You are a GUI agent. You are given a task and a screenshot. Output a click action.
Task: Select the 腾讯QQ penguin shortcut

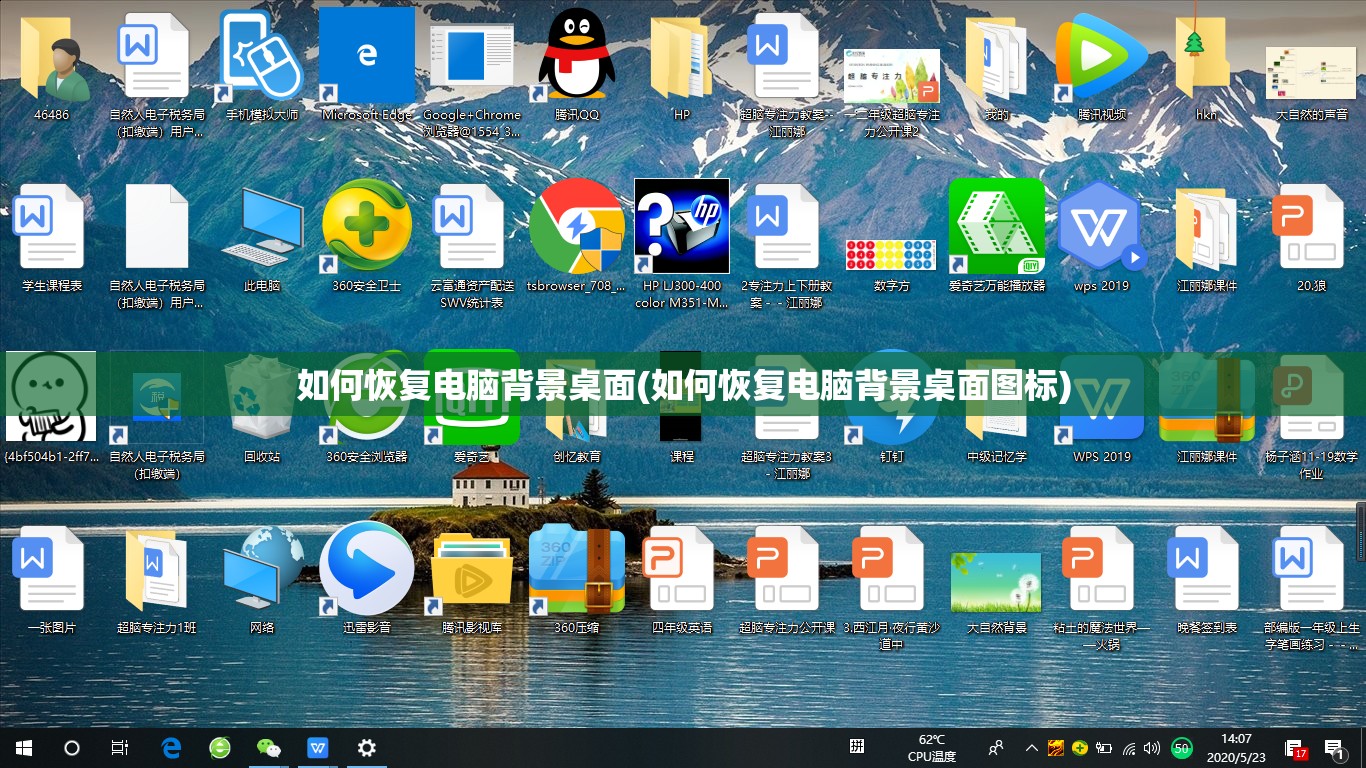[577, 56]
